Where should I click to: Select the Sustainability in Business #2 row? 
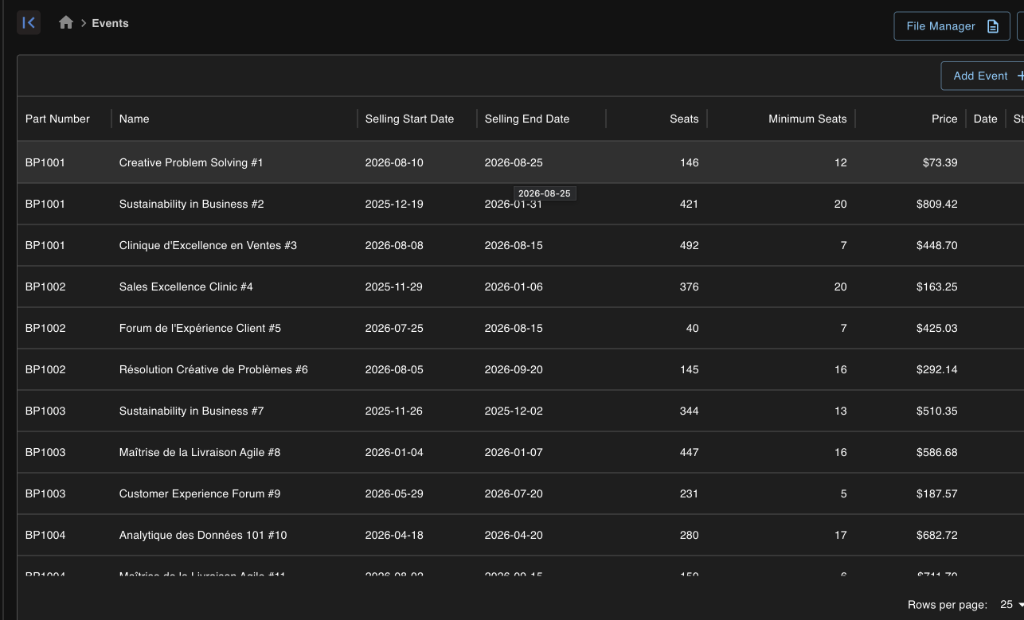[x=520, y=204]
